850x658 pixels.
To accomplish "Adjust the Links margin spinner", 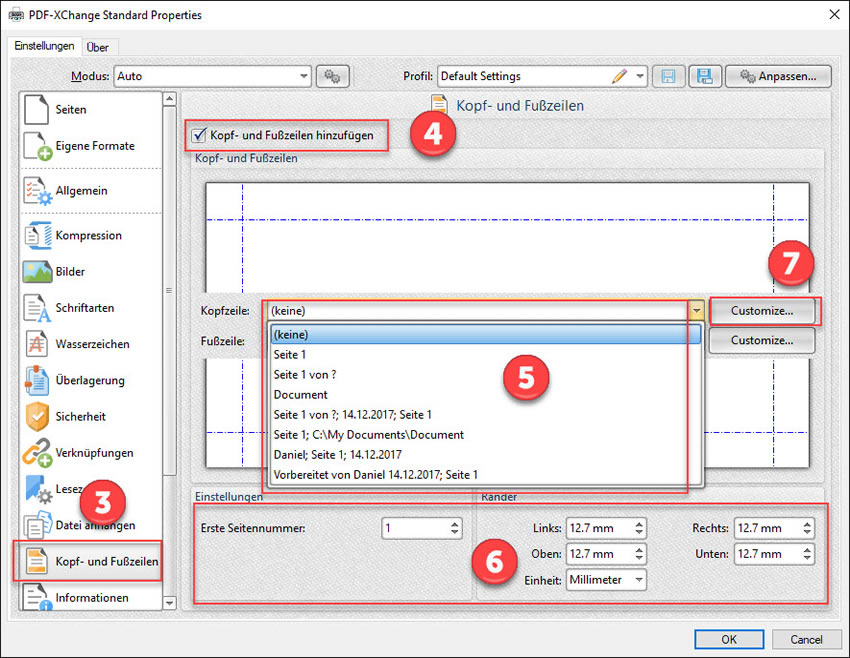I will click(639, 528).
